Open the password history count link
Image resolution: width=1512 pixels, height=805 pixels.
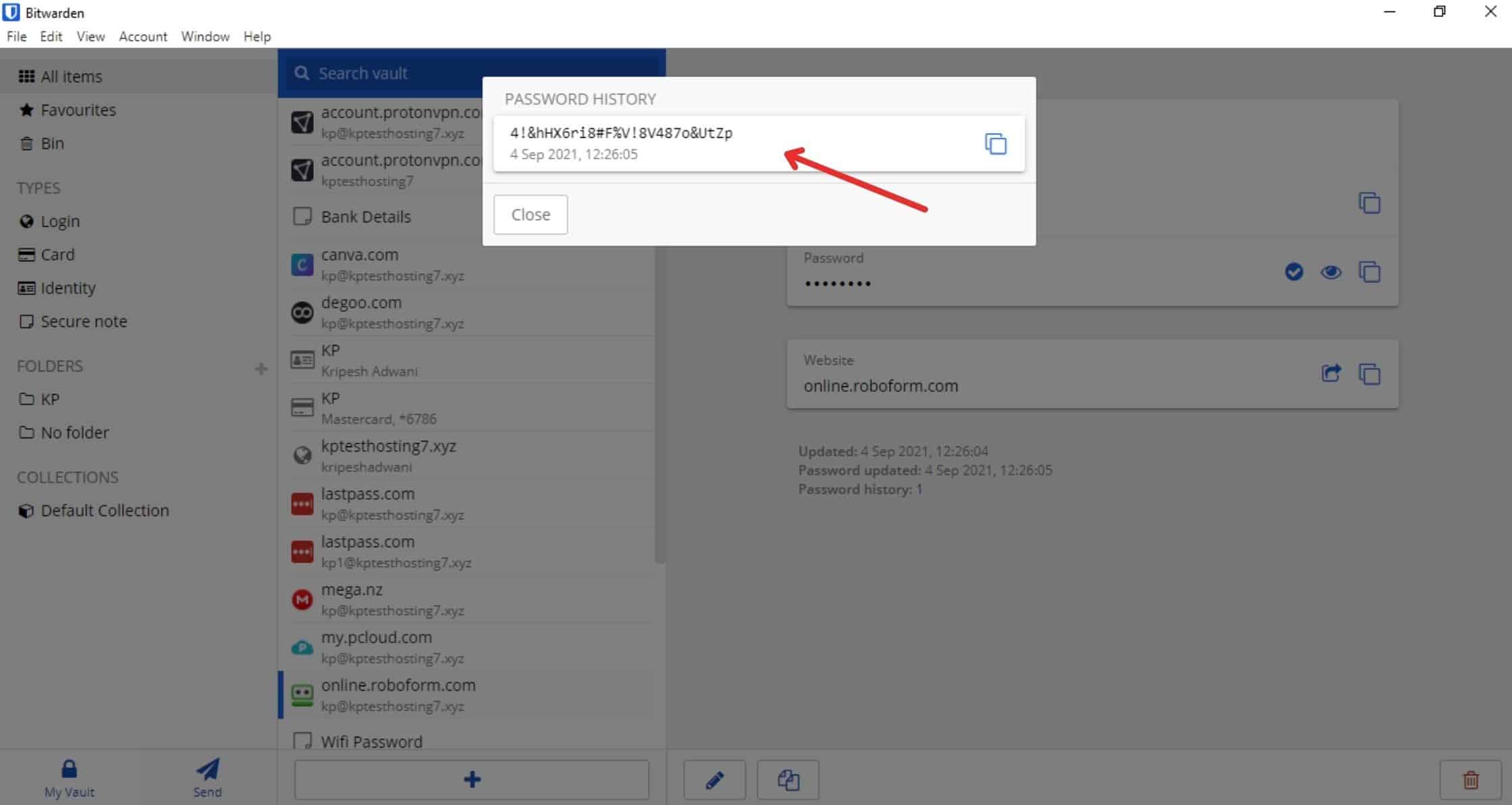click(919, 490)
